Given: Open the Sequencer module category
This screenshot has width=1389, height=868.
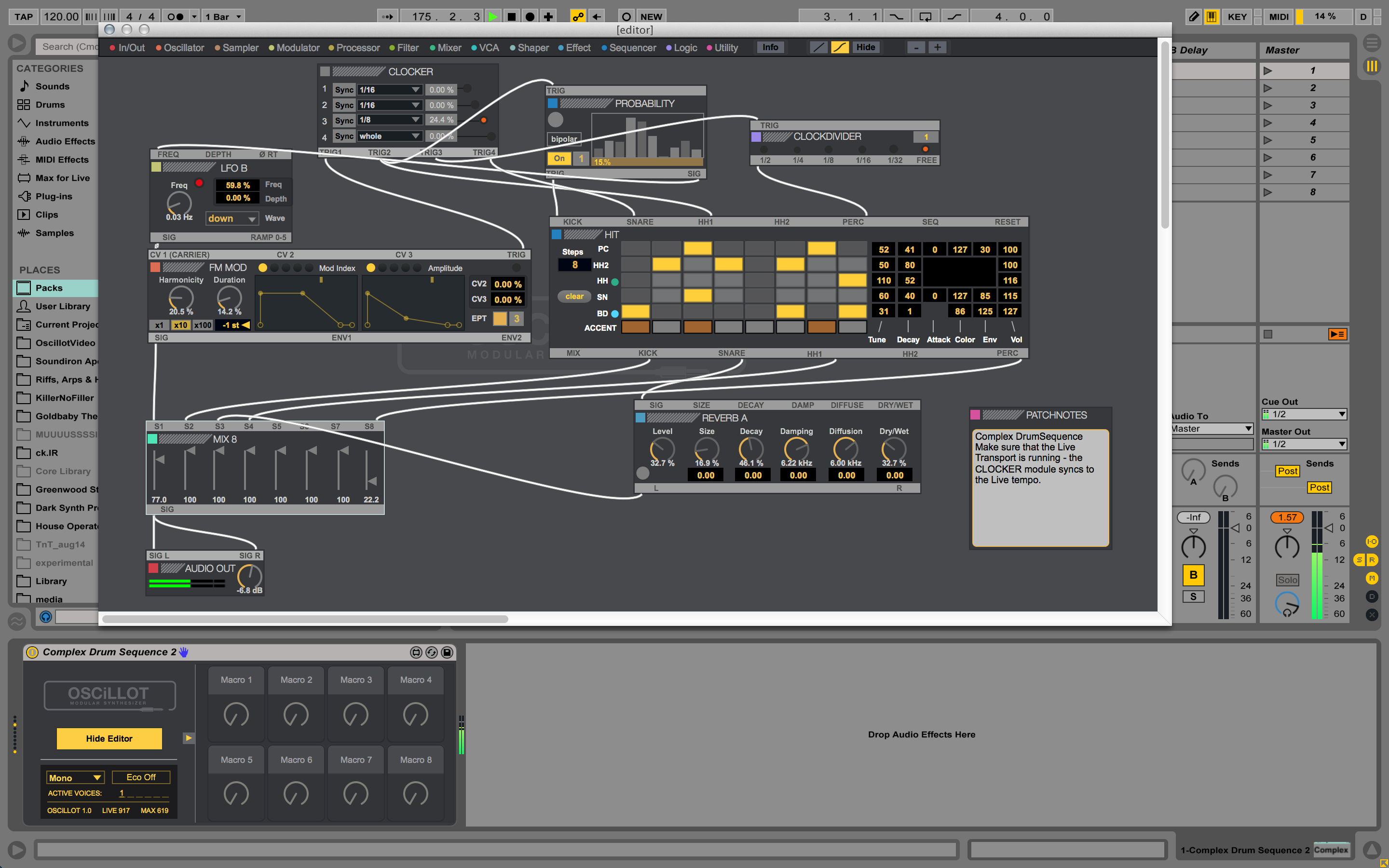Looking at the screenshot, I should pos(632,48).
